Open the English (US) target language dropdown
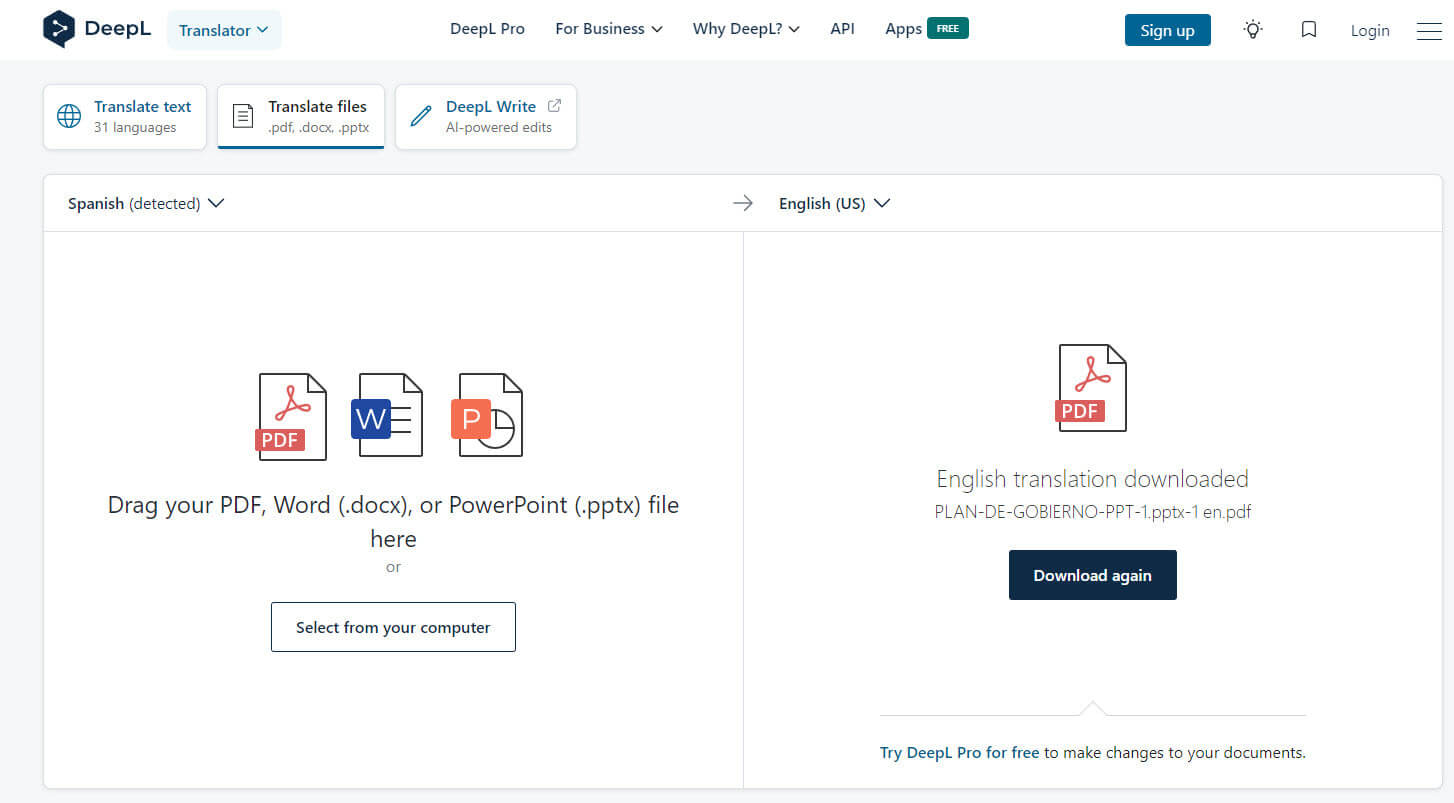1454x803 pixels. [x=834, y=204]
